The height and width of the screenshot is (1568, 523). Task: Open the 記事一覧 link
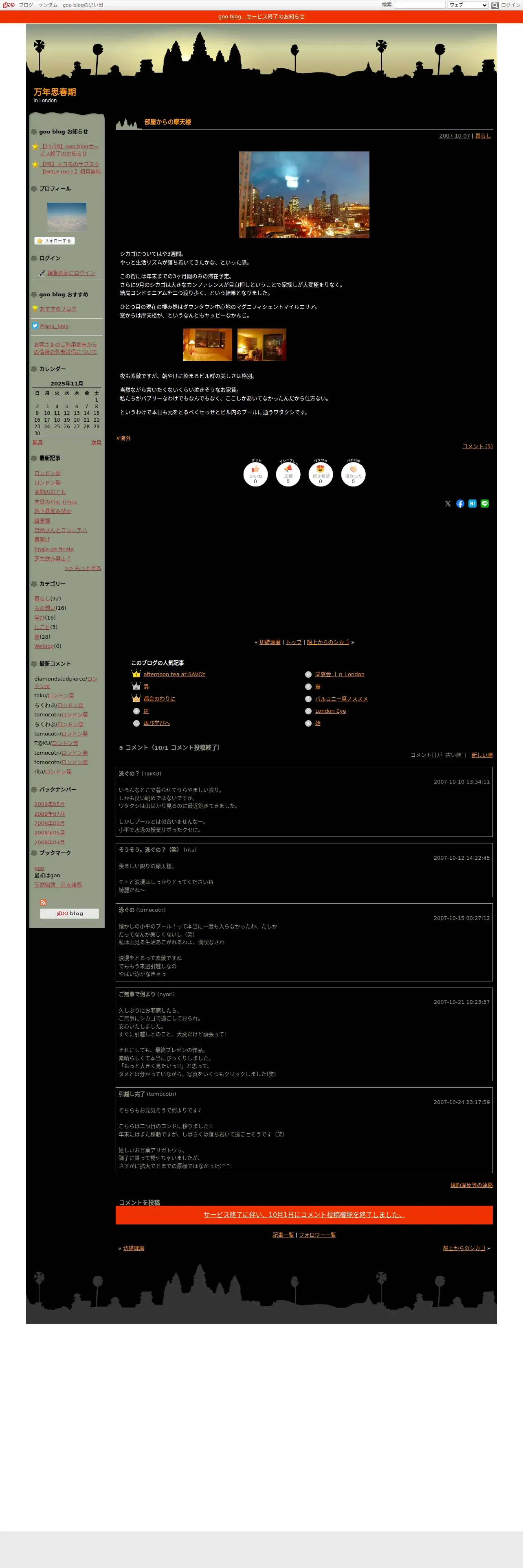[x=283, y=1235]
